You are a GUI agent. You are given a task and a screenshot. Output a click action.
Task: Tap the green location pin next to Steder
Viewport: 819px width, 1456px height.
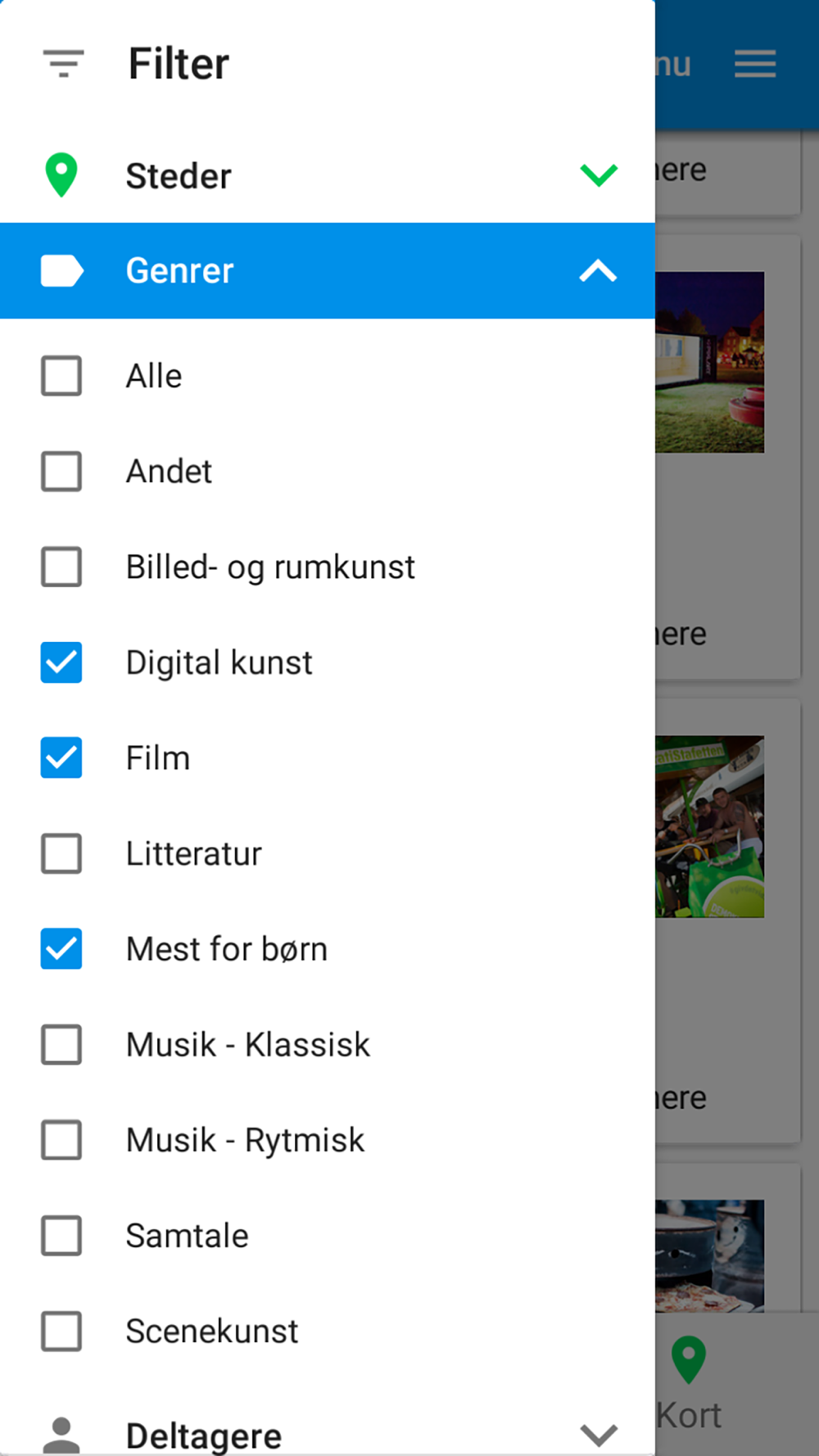pos(61,175)
